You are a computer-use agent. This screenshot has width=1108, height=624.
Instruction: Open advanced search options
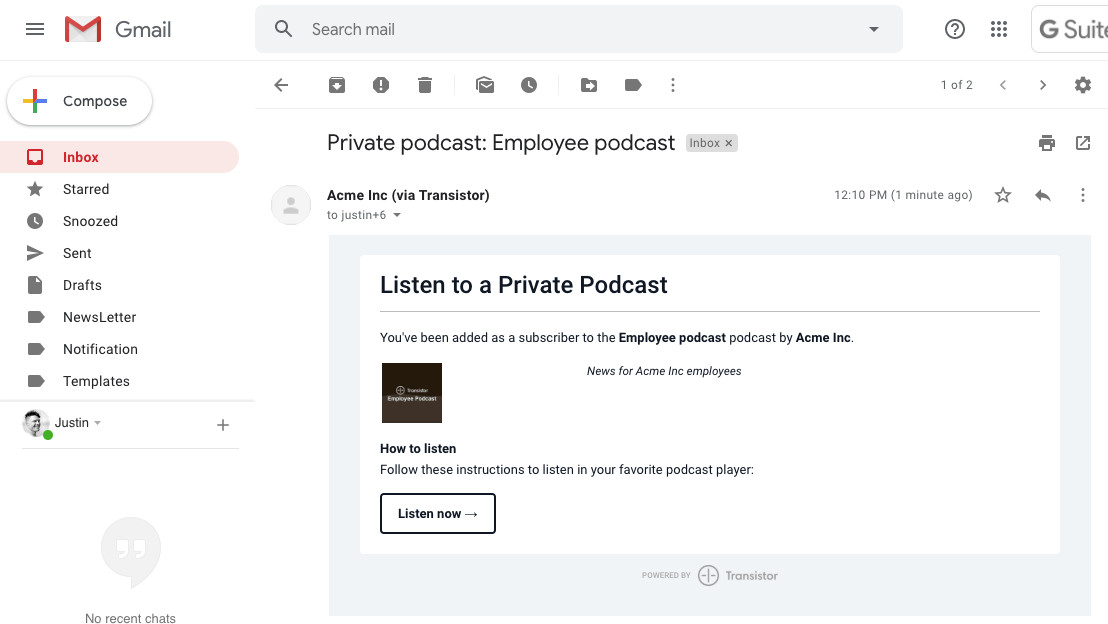(x=872, y=29)
